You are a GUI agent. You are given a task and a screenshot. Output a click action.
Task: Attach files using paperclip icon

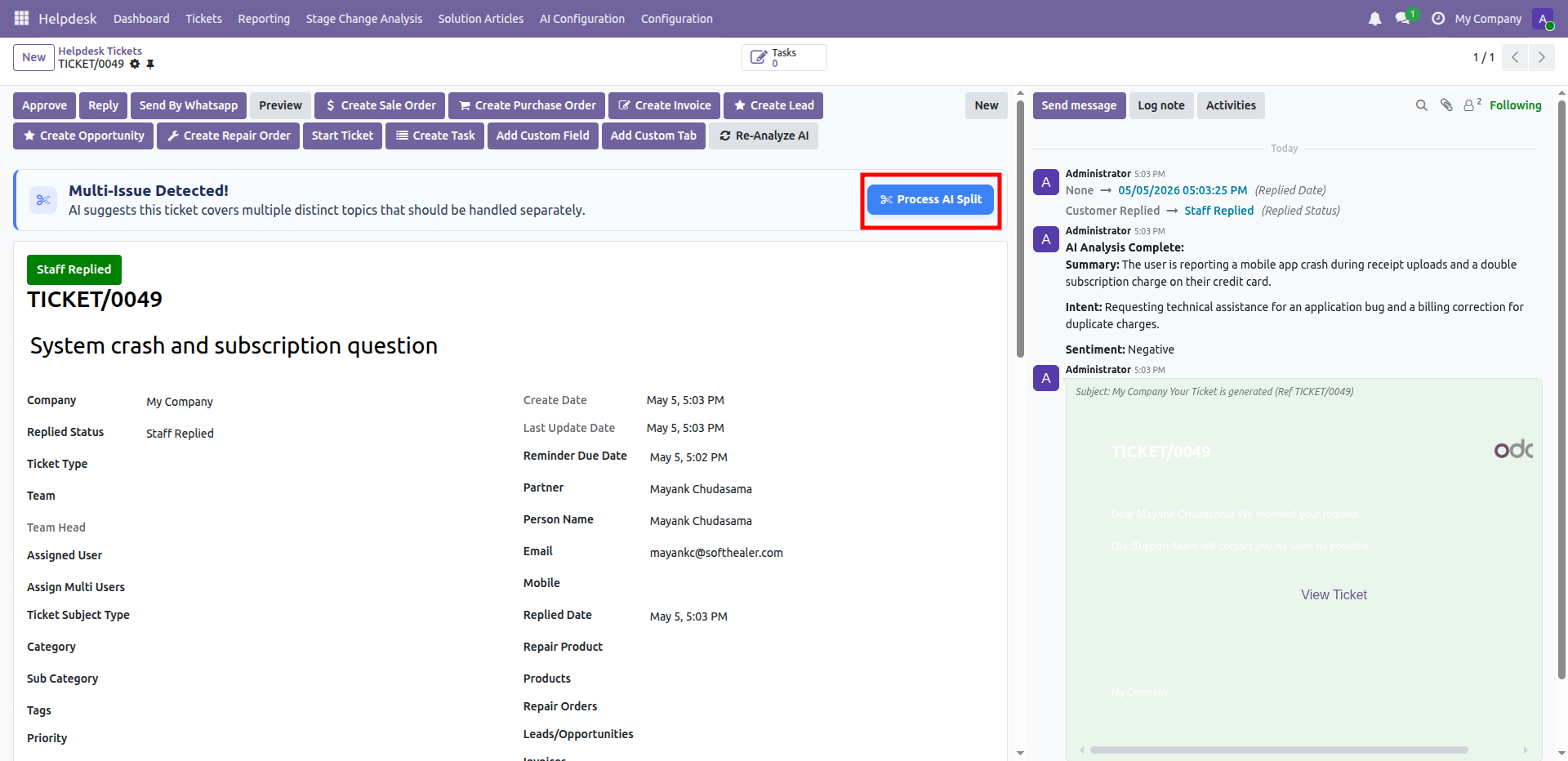click(1446, 105)
